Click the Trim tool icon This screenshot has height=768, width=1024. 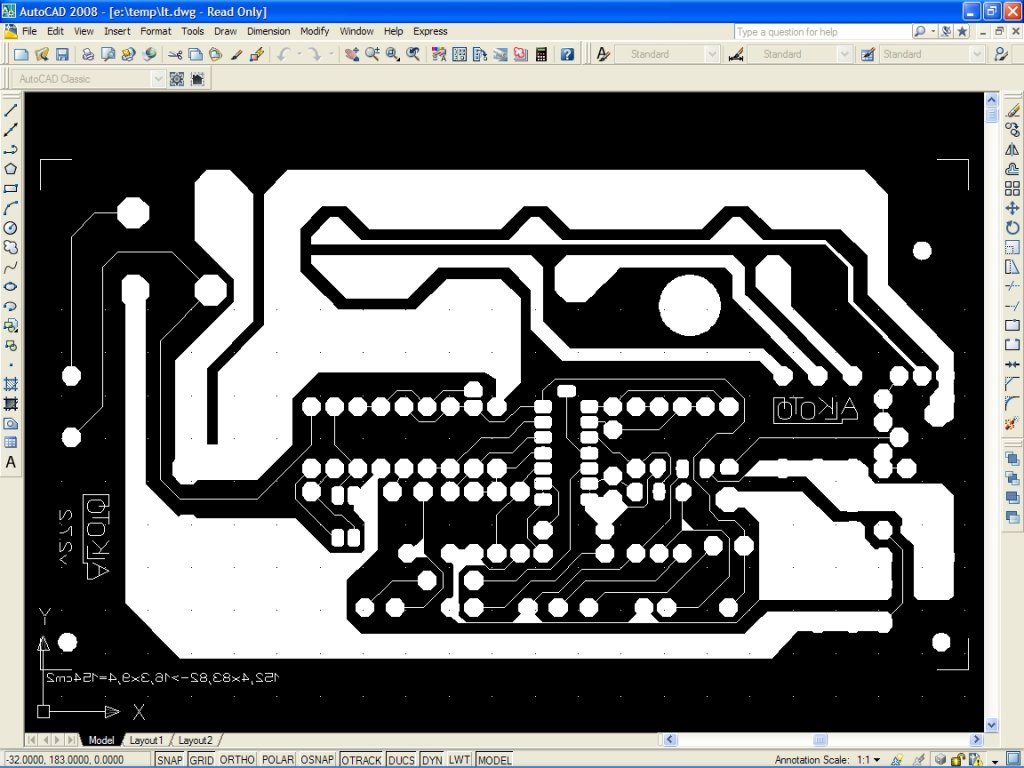pyautogui.click(x=1012, y=286)
